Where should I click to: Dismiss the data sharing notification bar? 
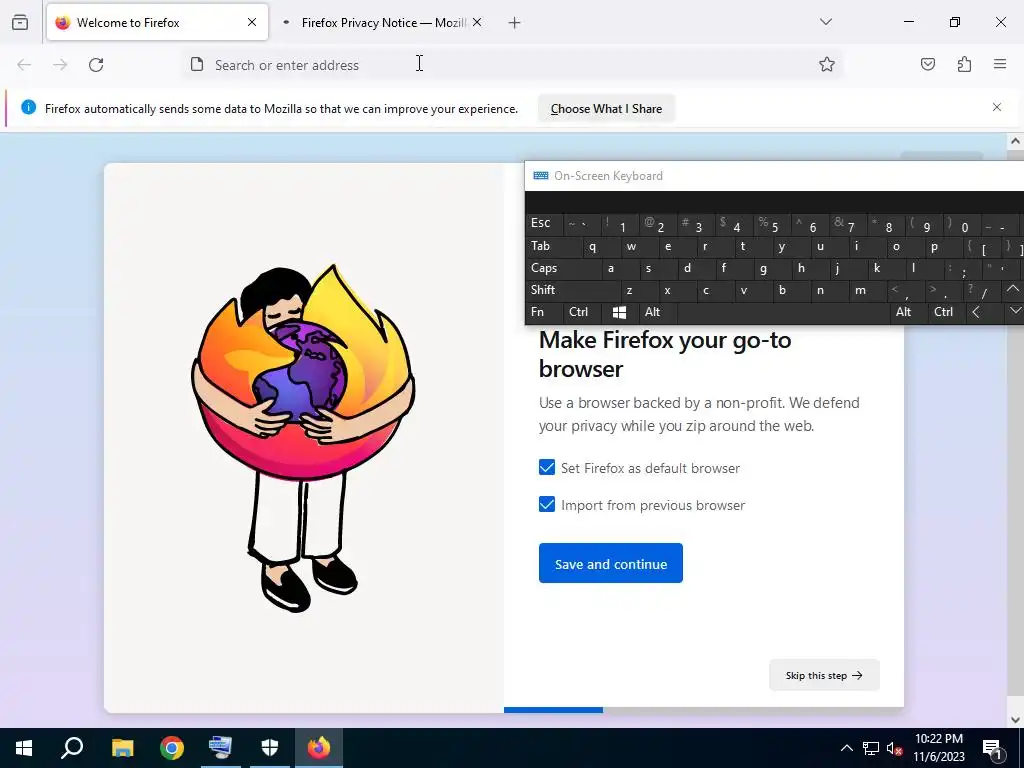[x=997, y=107]
